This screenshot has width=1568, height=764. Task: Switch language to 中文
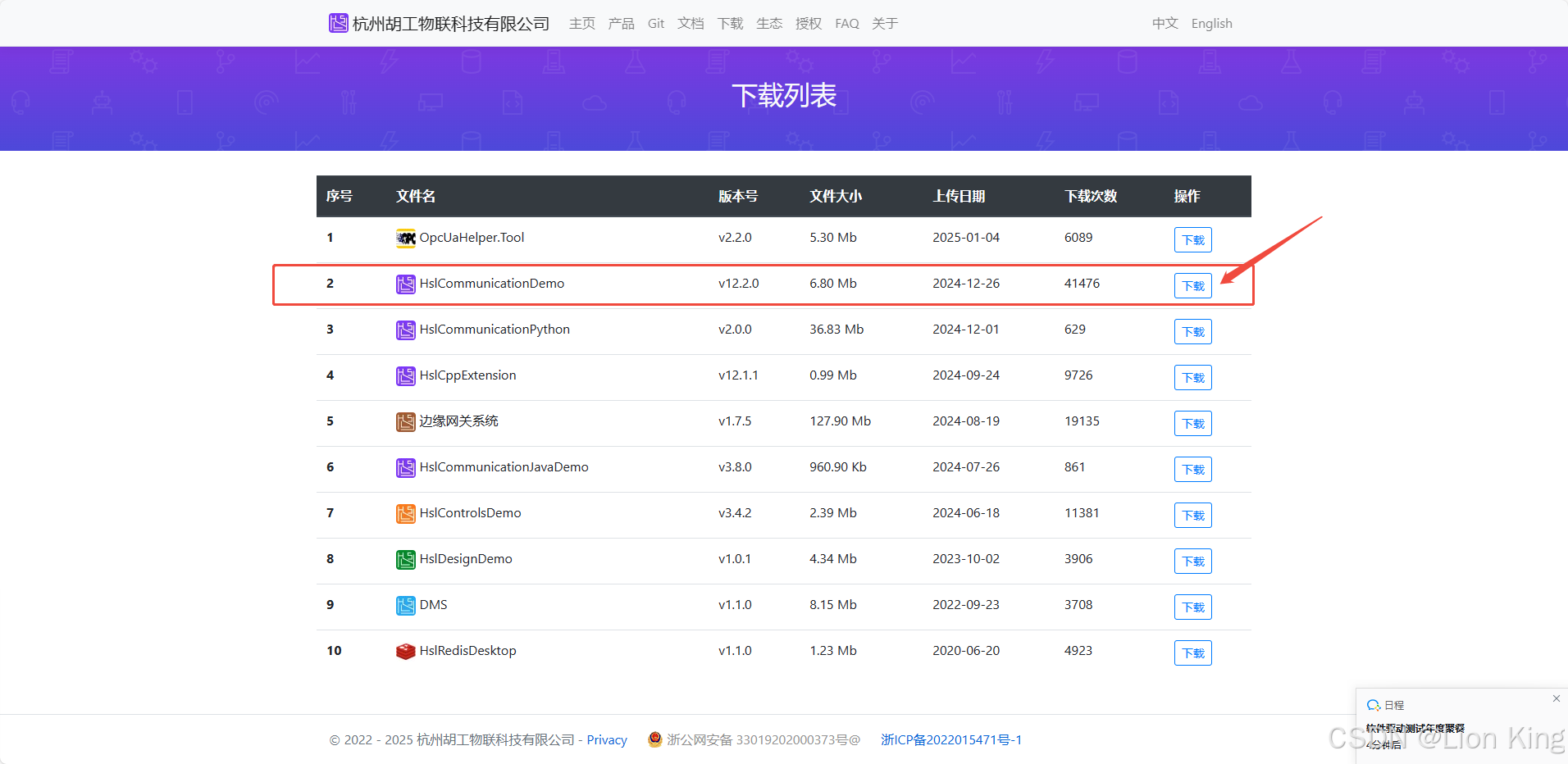(x=1165, y=24)
